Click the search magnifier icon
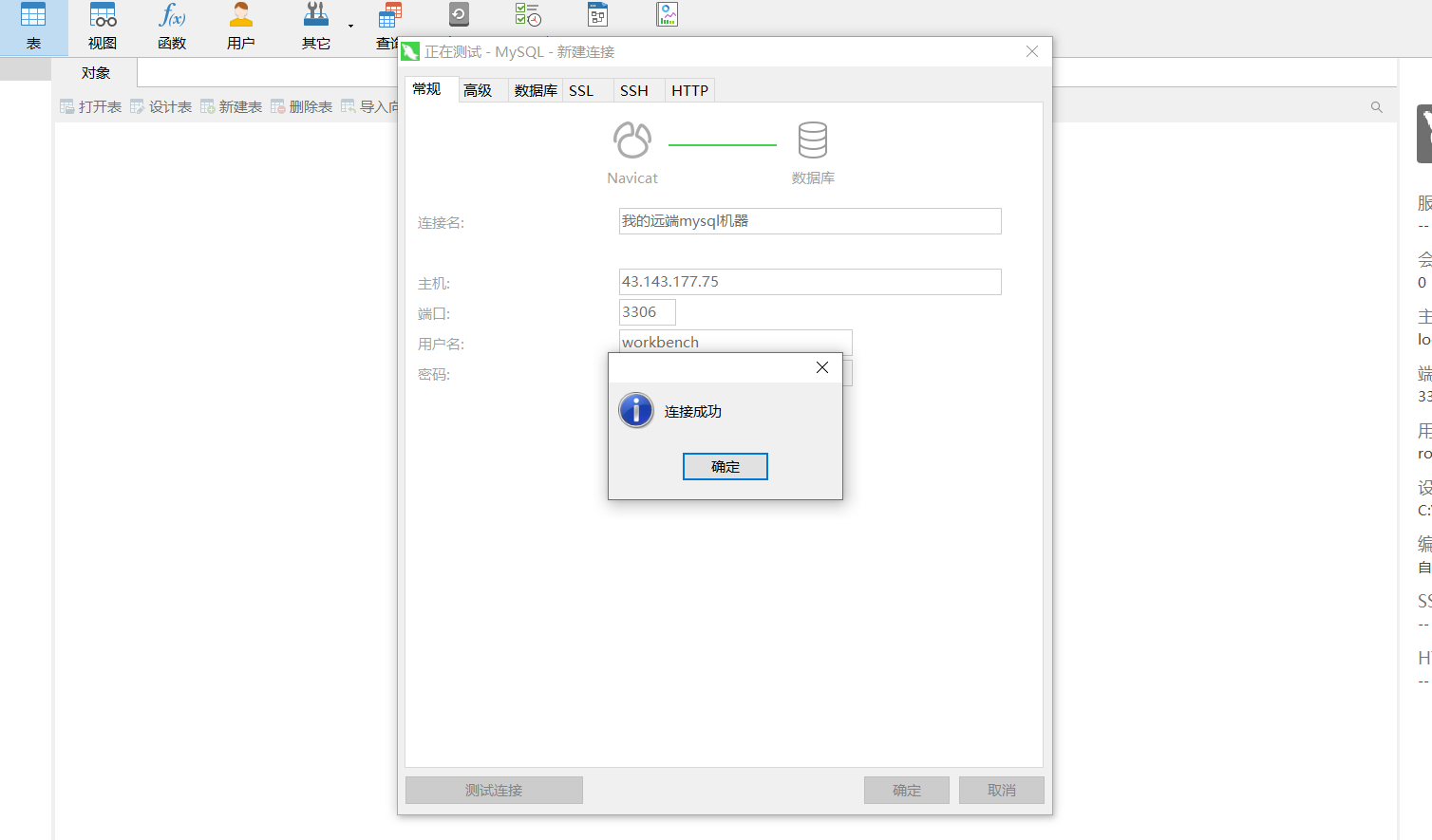 pyautogui.click(x=1377, y=107)
